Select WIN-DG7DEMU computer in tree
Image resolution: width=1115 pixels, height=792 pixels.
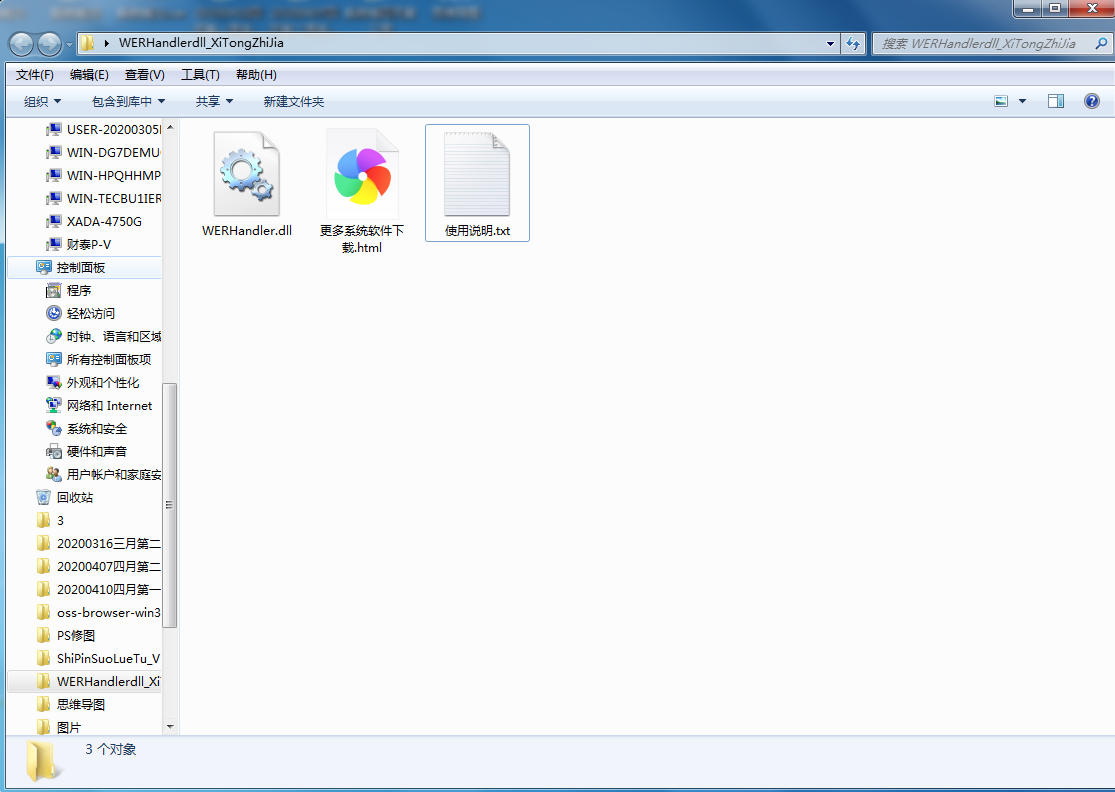(103, 153)
